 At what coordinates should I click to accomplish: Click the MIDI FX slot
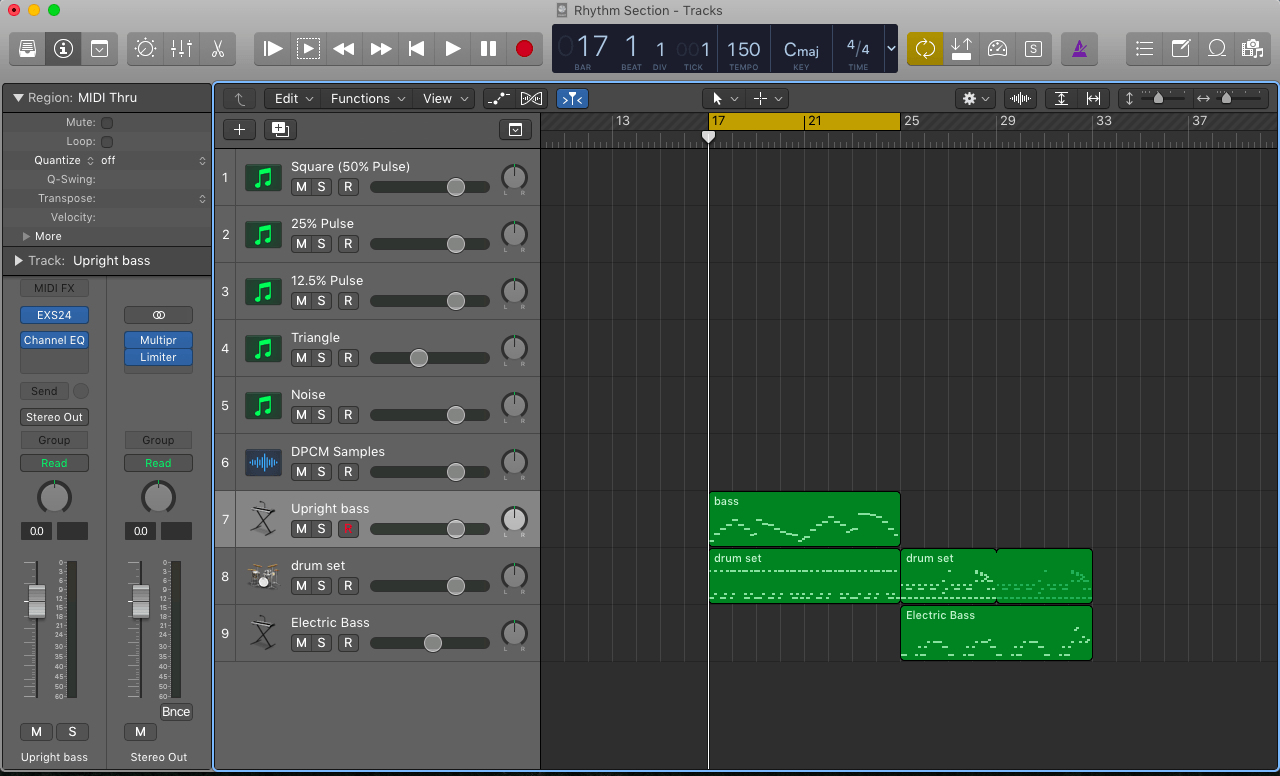54,288
